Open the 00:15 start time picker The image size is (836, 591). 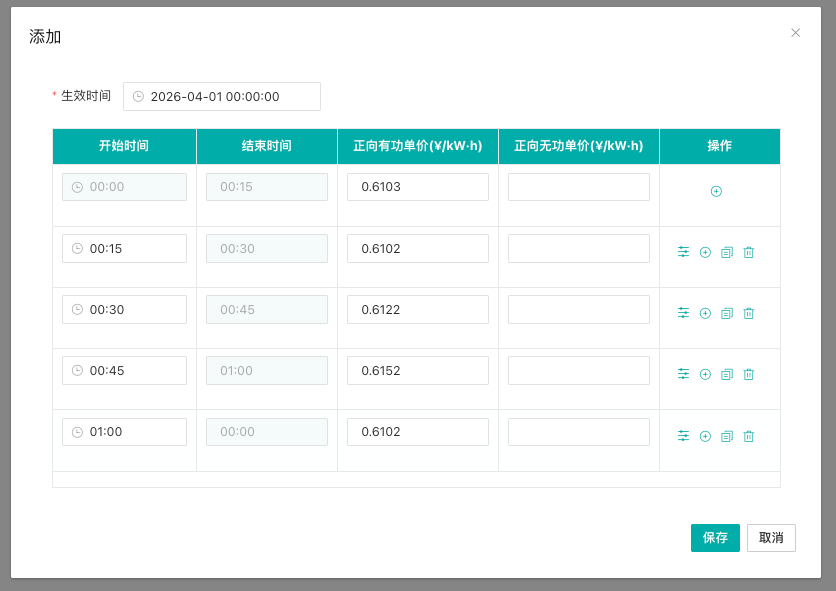pos(124,248)
